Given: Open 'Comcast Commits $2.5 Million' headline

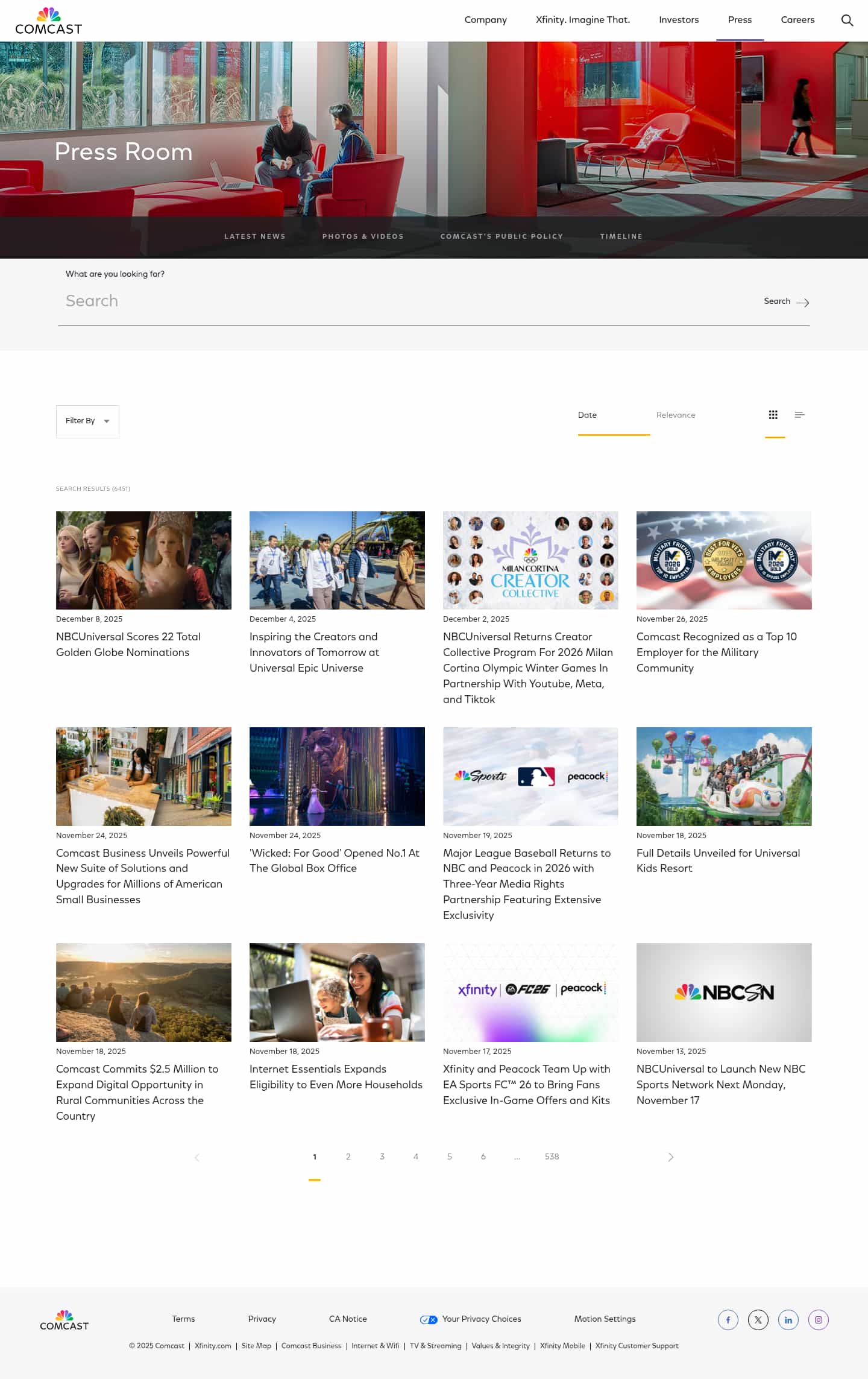Looking at the screenshot, I should point(137,1092).
